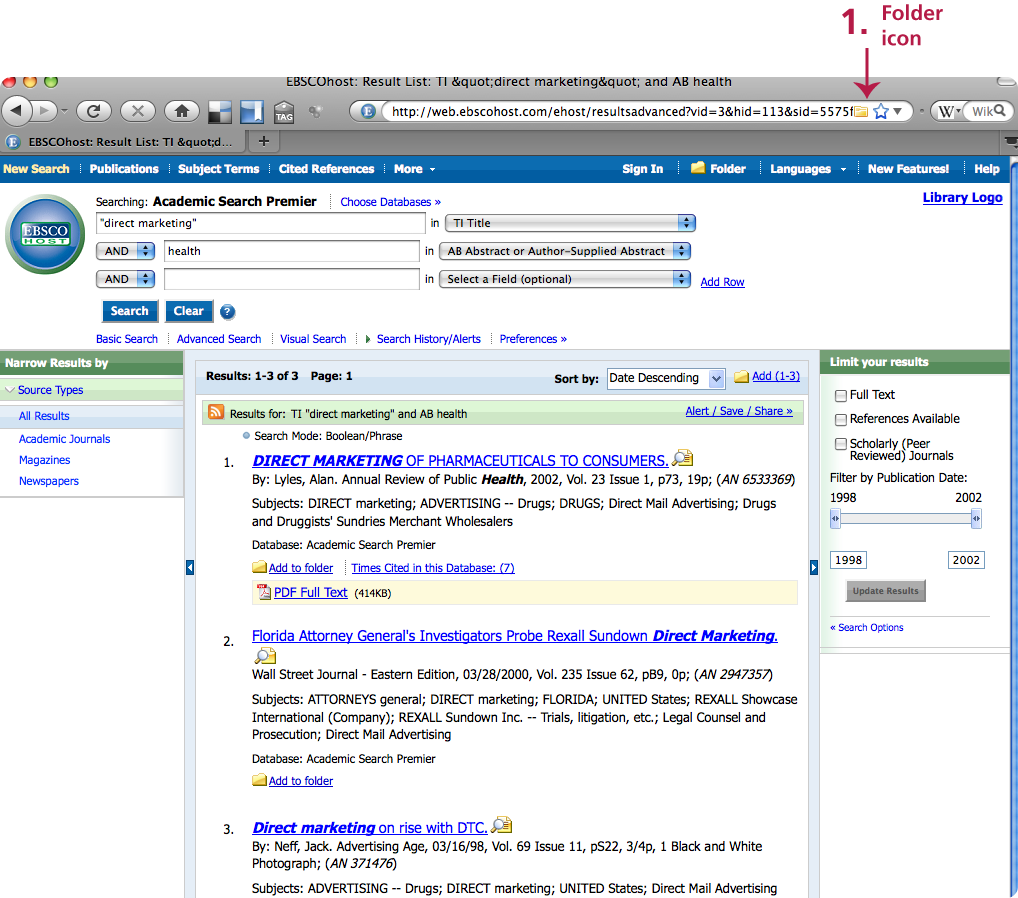This screenshot has width=1018, height=898.
Task: Click the folder icon in the address bar
Action: tap(861, 112)
